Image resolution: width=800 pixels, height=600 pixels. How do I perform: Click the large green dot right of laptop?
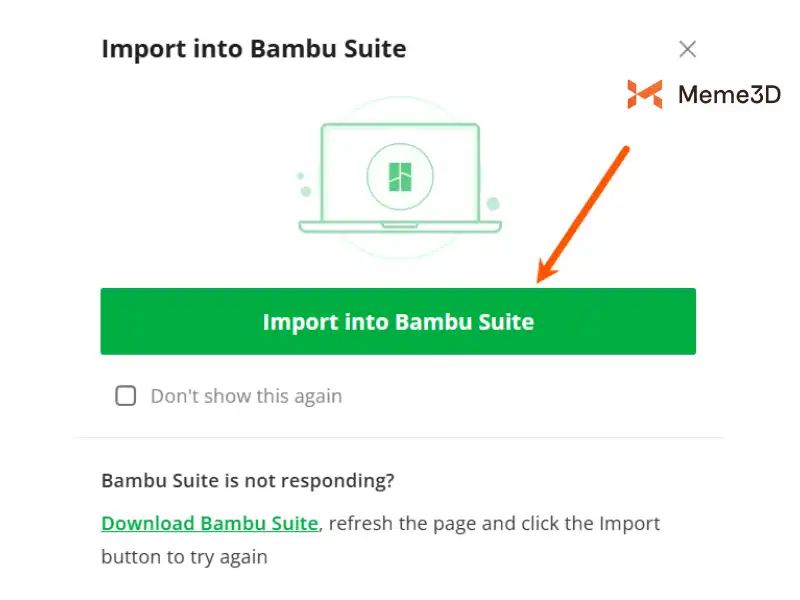(493, 204)
